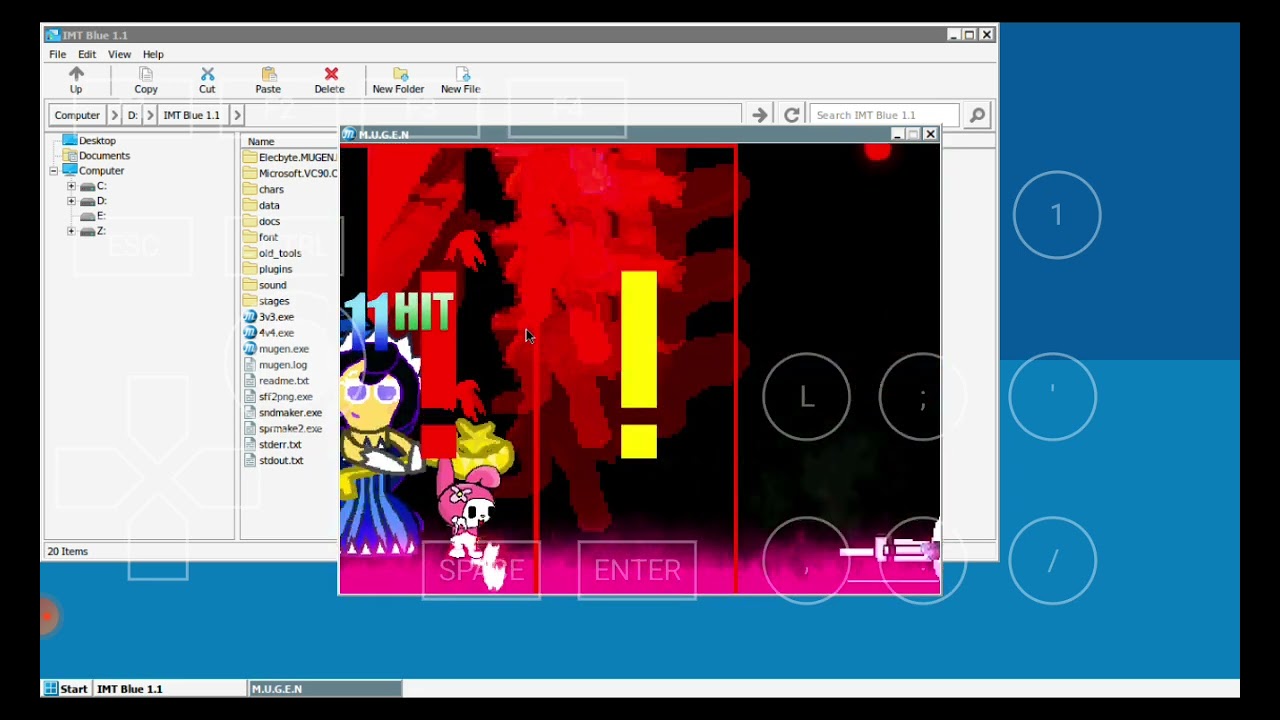Image resolution: width=1280 pixels, height=720 pixels.
Task: Cut selection using scissors icon
Action: pos(207,80)
